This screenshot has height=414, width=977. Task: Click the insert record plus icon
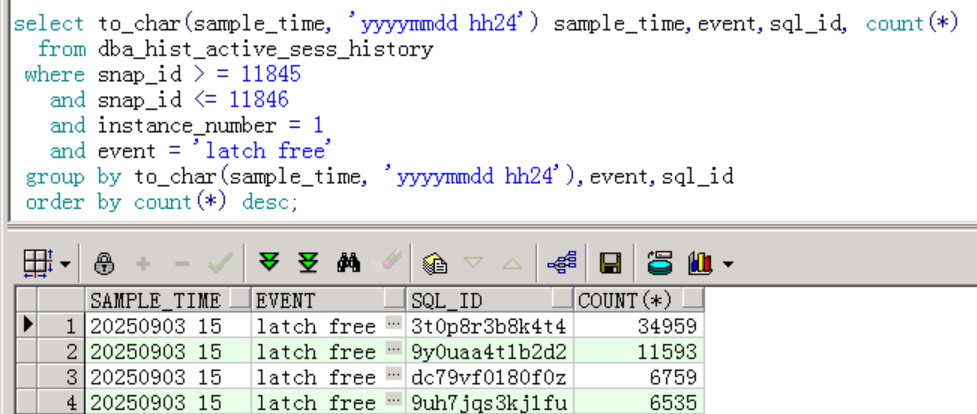[x=143, y=264]
